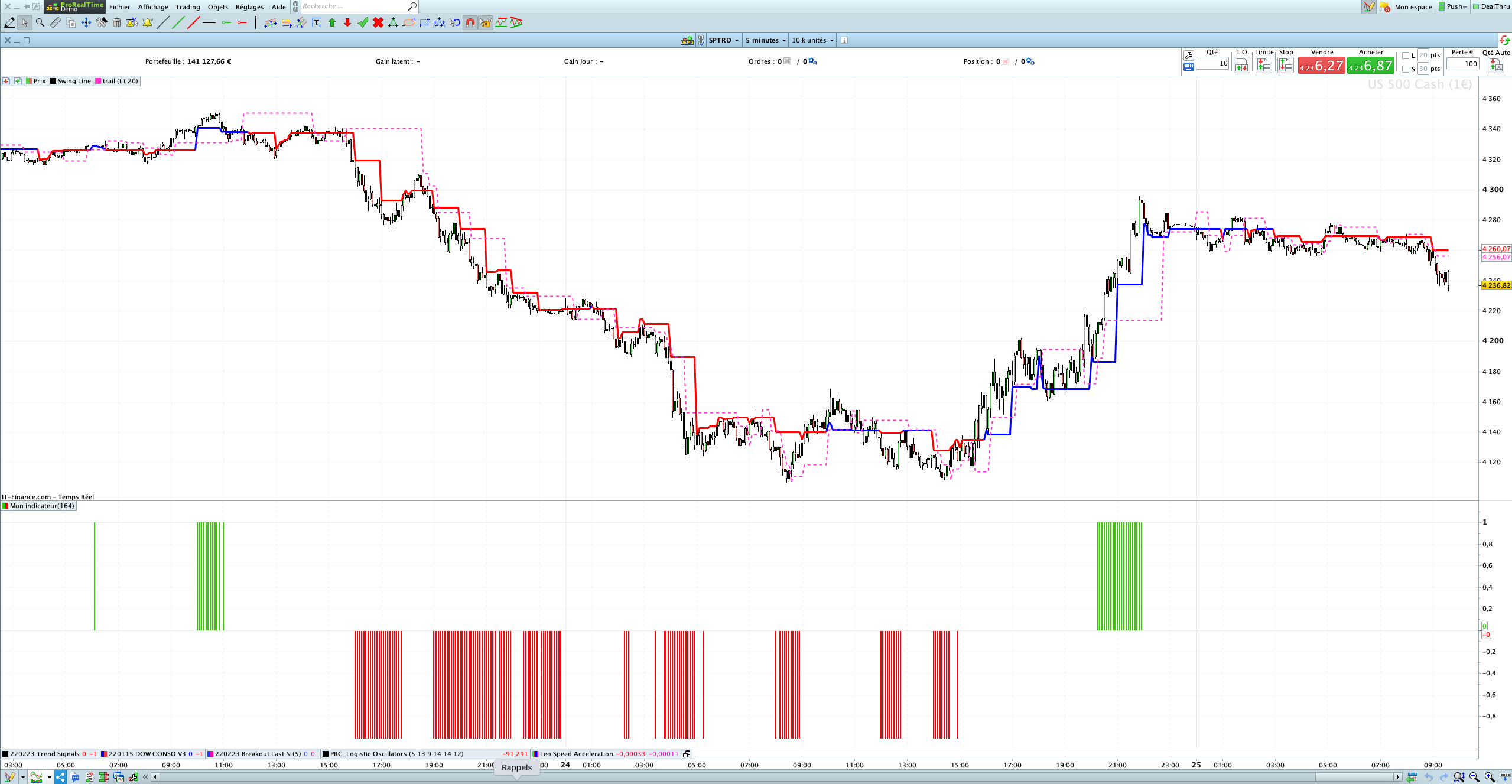Enable the L limit points checkbox

[x=1406, y=56]
